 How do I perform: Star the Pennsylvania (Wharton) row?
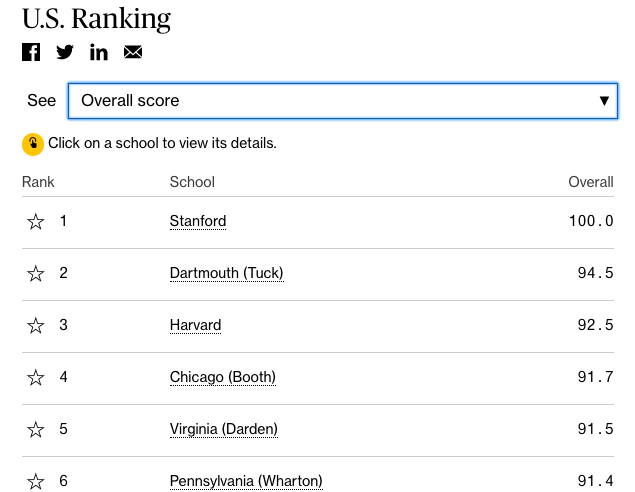(x=36, y=481)
